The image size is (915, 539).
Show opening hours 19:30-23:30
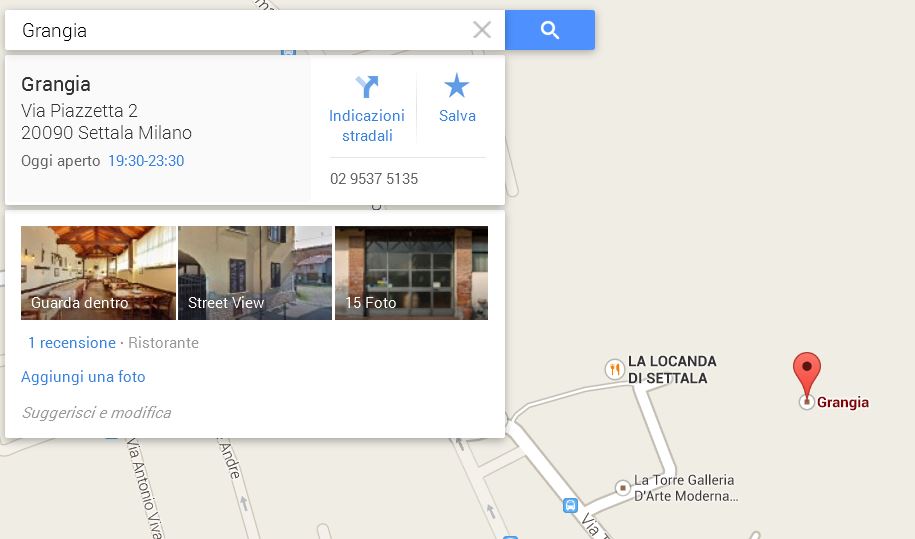[146, 161]
